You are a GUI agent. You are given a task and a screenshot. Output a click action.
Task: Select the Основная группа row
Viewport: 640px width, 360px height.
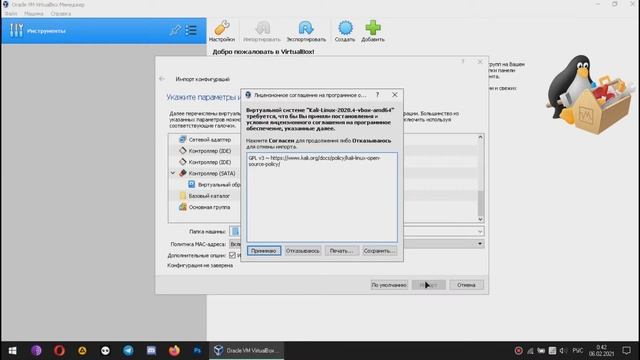pyautogui.click(x=209, y=207)
